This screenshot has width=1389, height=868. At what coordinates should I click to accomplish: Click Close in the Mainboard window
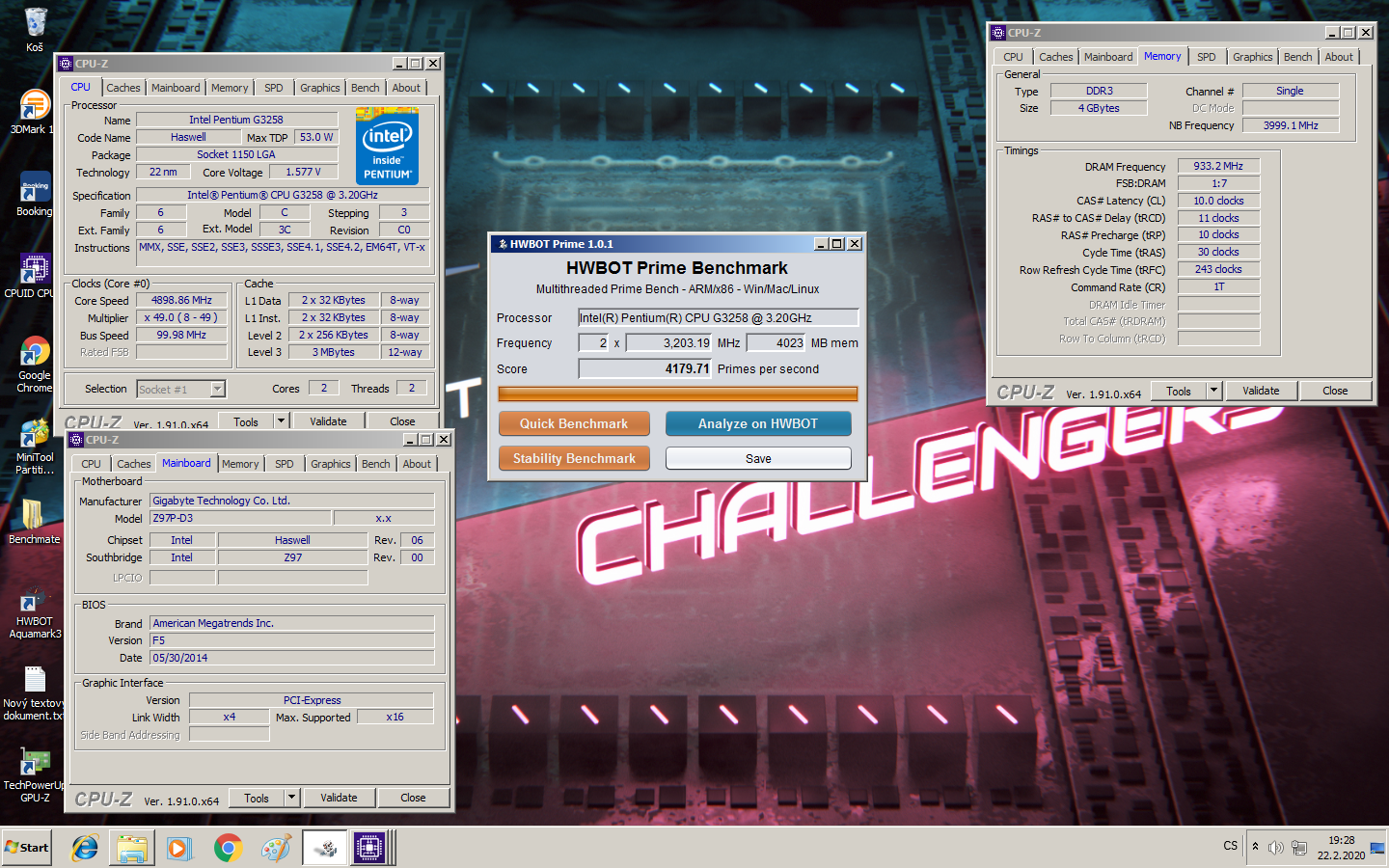point(413,798)
